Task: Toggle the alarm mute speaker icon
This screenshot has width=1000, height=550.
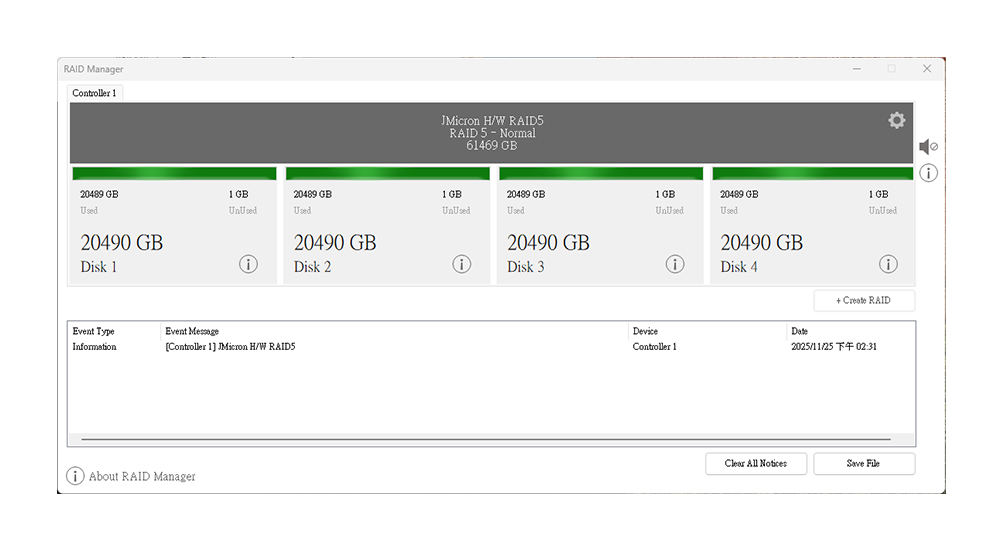Action: coord(928,147)
